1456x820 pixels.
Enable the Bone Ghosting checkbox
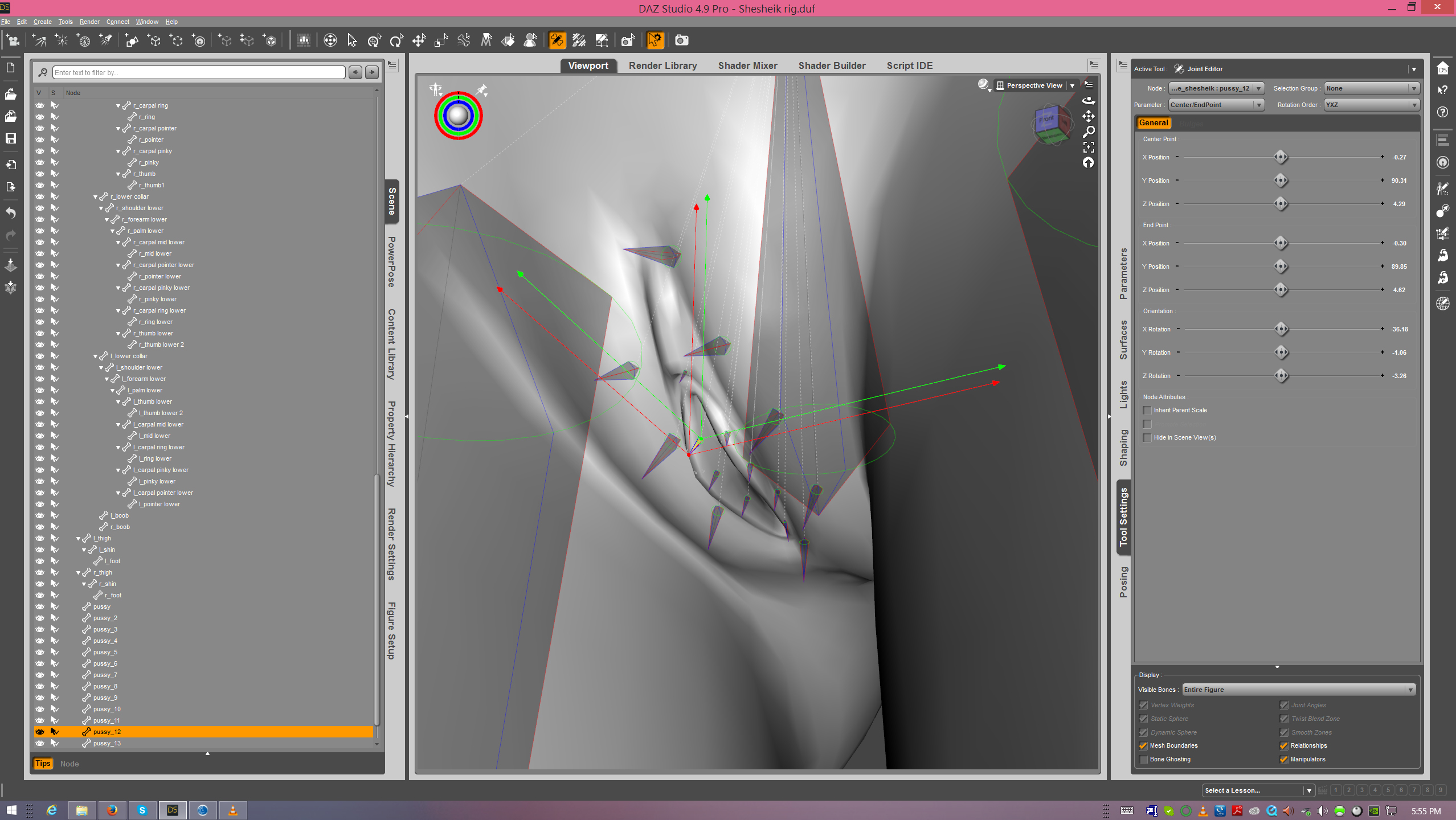pos(1143,759)
